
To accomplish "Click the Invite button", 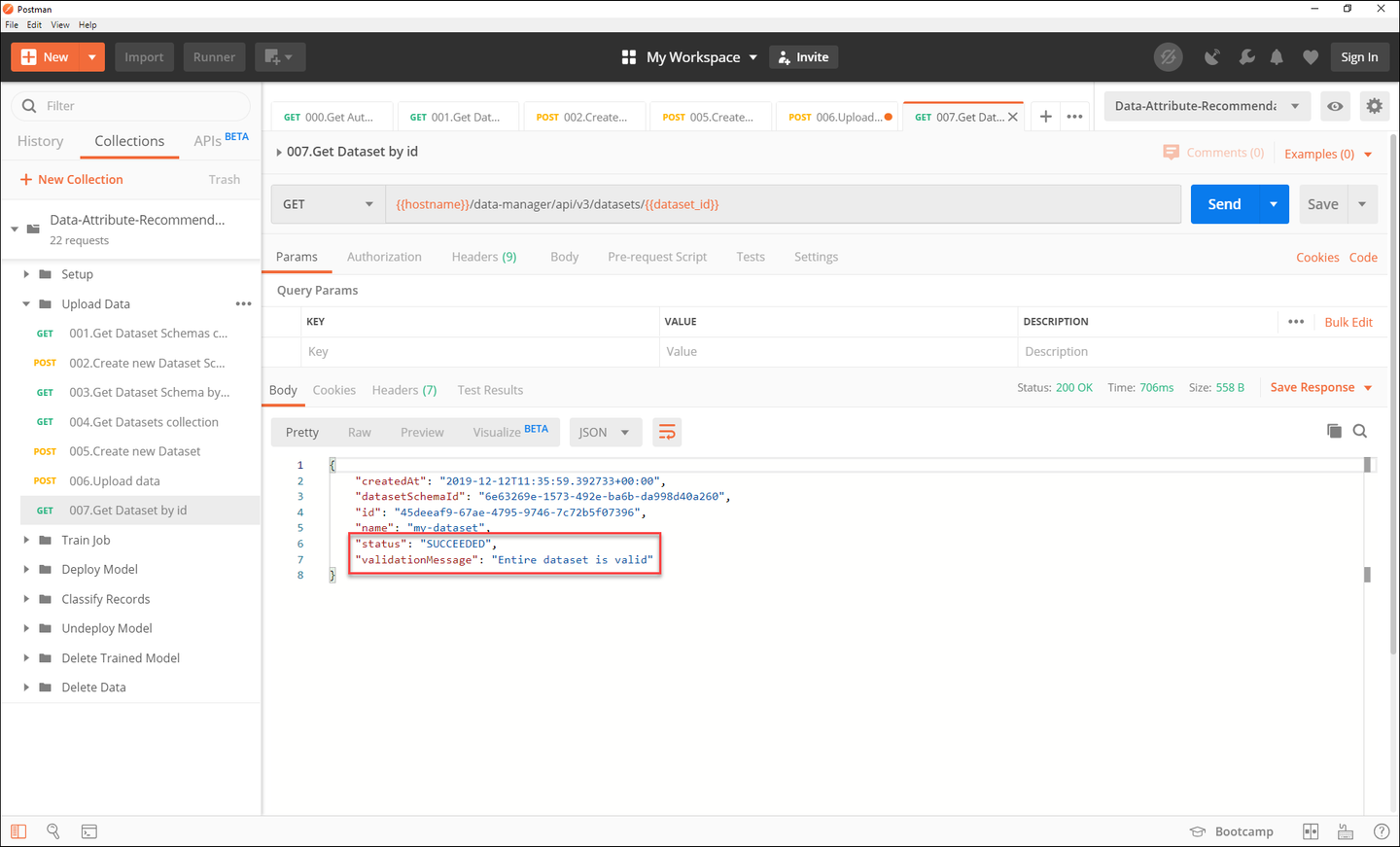I will 803,57.
